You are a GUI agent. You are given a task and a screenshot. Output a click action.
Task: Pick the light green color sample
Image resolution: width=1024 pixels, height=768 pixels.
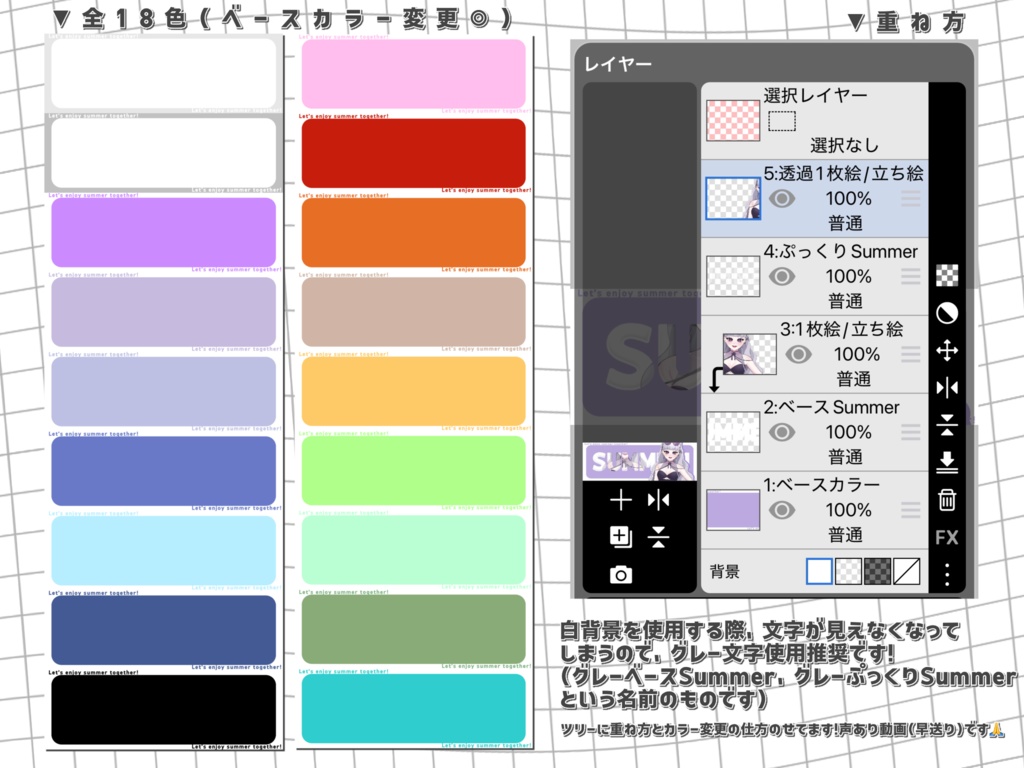coord(413,470)
